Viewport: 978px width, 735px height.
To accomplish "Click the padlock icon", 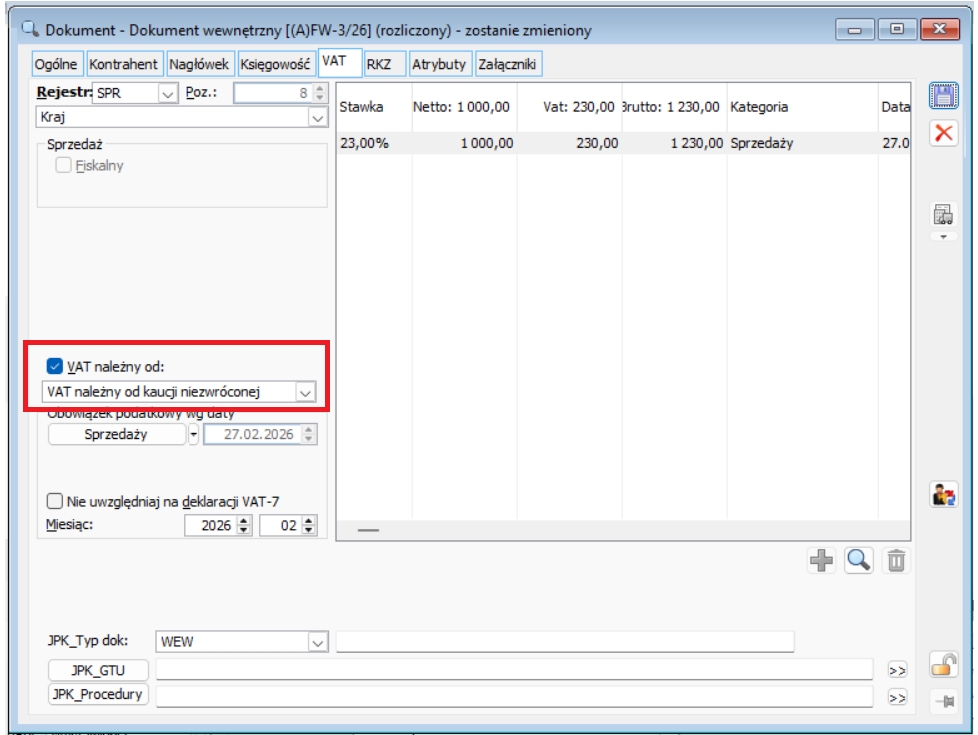I will coord(943,664).
